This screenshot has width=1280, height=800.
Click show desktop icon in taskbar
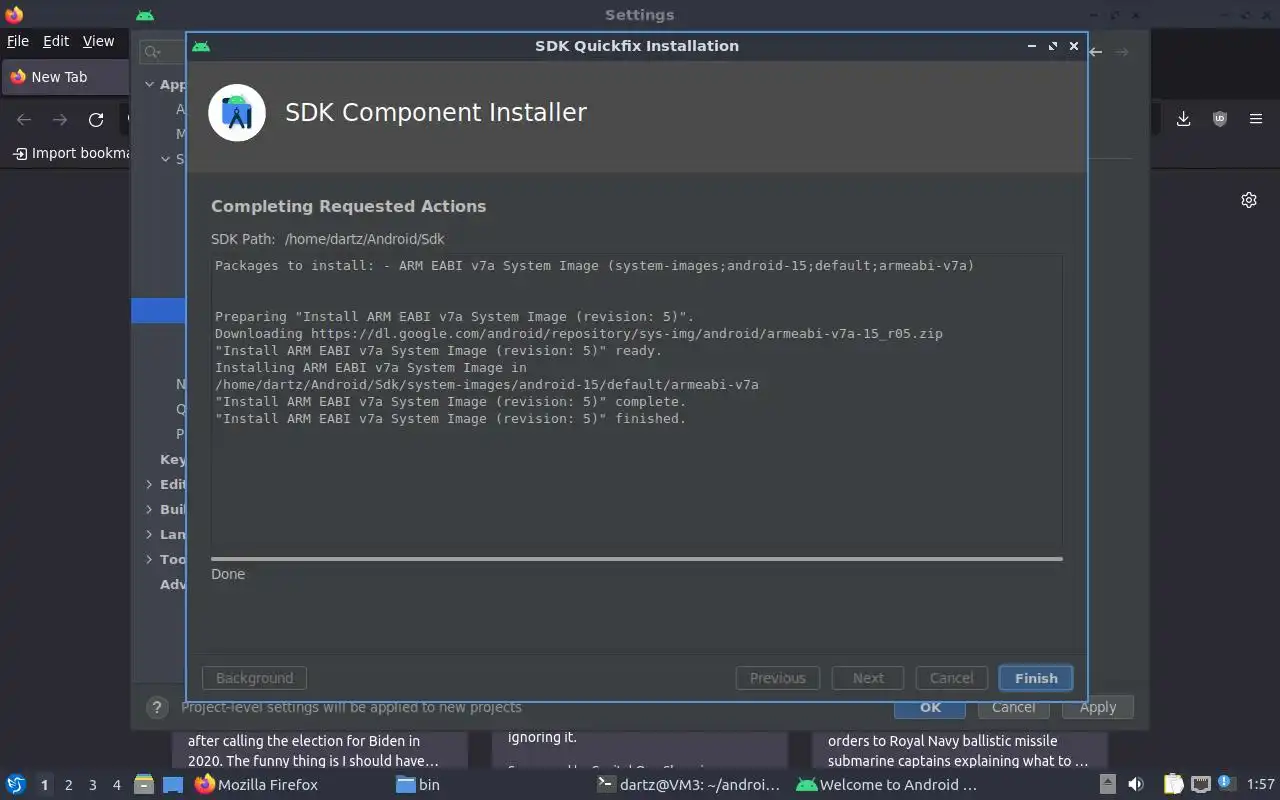click(173, 785)
